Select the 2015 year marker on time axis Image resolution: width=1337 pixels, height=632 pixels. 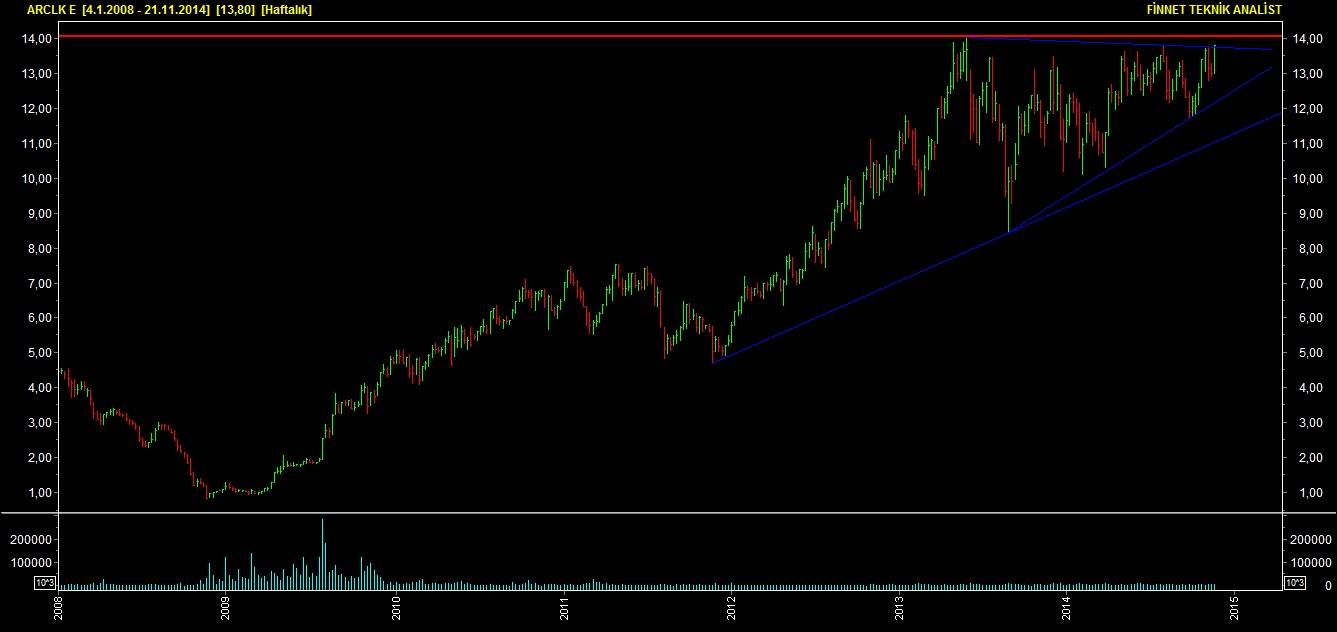pos(1234,609)
